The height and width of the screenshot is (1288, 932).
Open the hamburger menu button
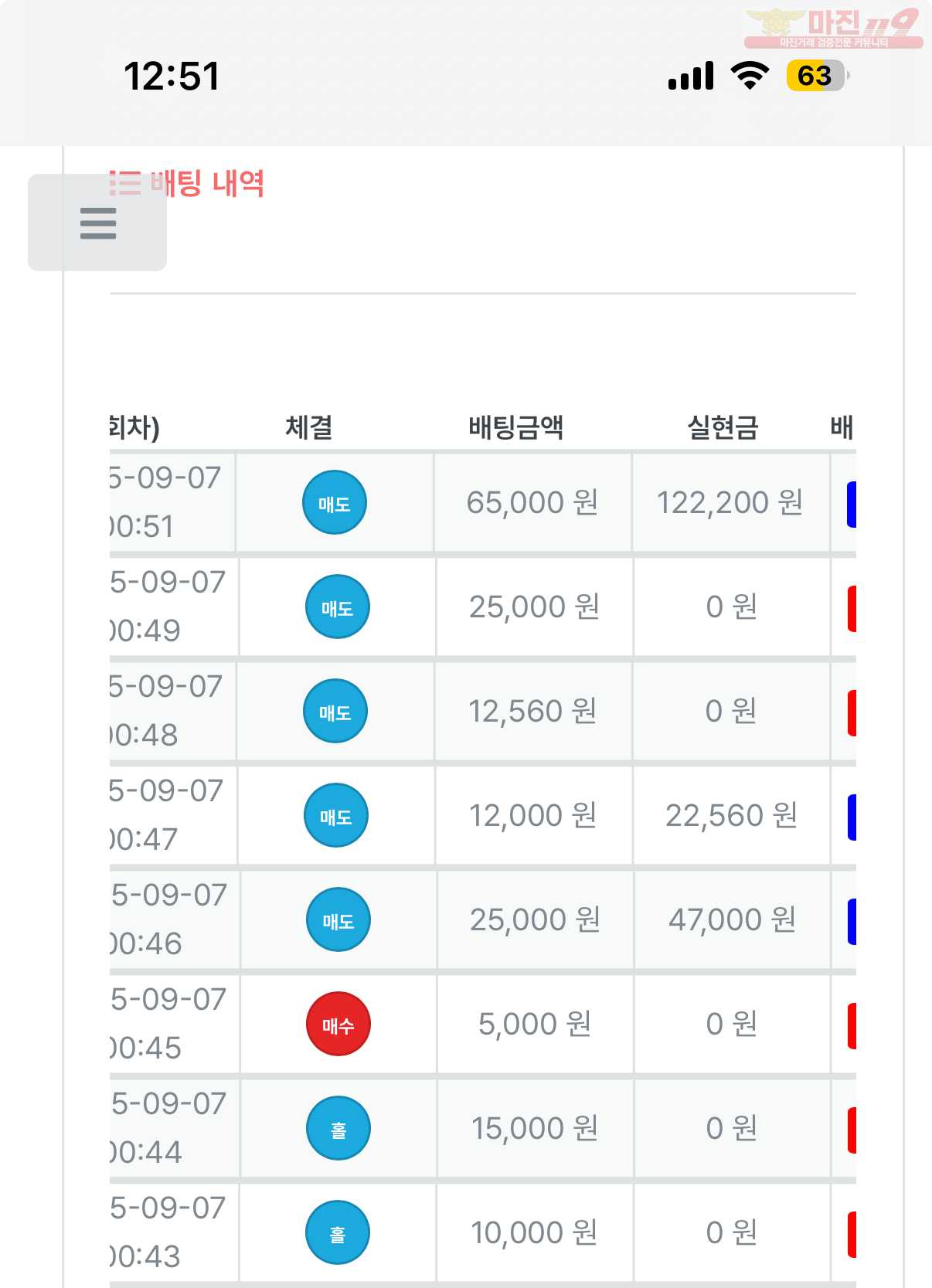pos(97,223)
